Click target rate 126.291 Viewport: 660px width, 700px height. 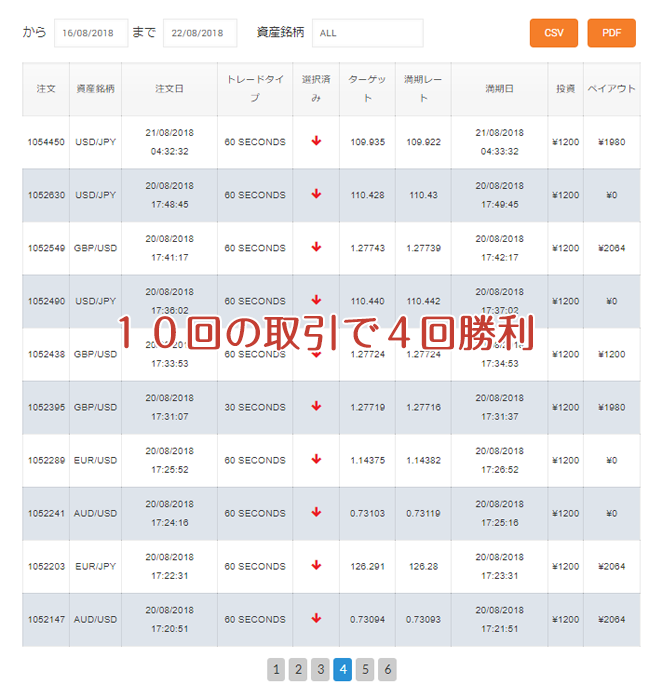click(x=367, y=566)
